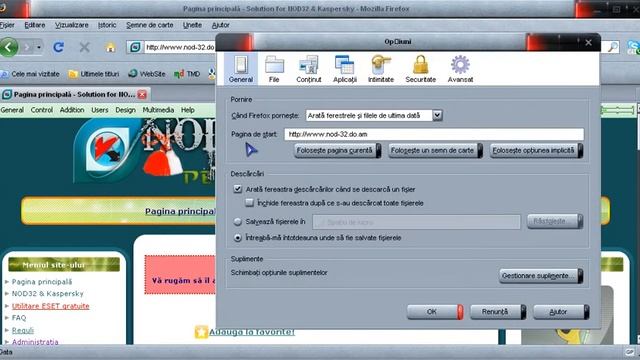
Task: Open Vizualizare menu
Action: [72, 25]
